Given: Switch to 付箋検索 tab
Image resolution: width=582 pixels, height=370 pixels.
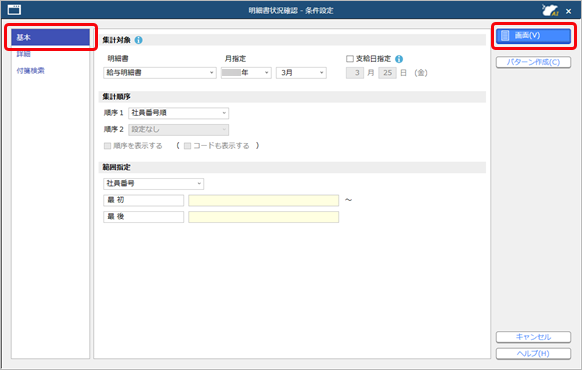Looking at the screenshot, I should [30, 71].
